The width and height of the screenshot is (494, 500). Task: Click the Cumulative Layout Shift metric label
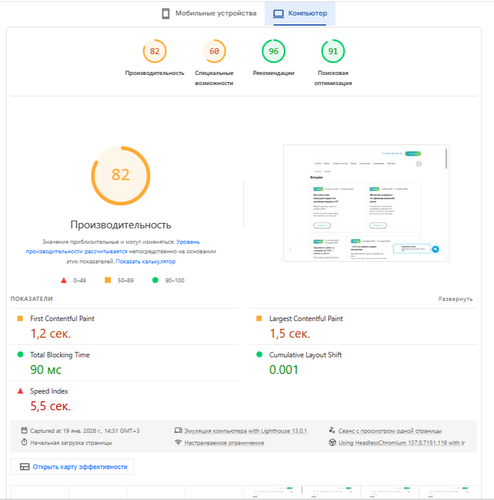pyautogui.click(x=306, y=355)
